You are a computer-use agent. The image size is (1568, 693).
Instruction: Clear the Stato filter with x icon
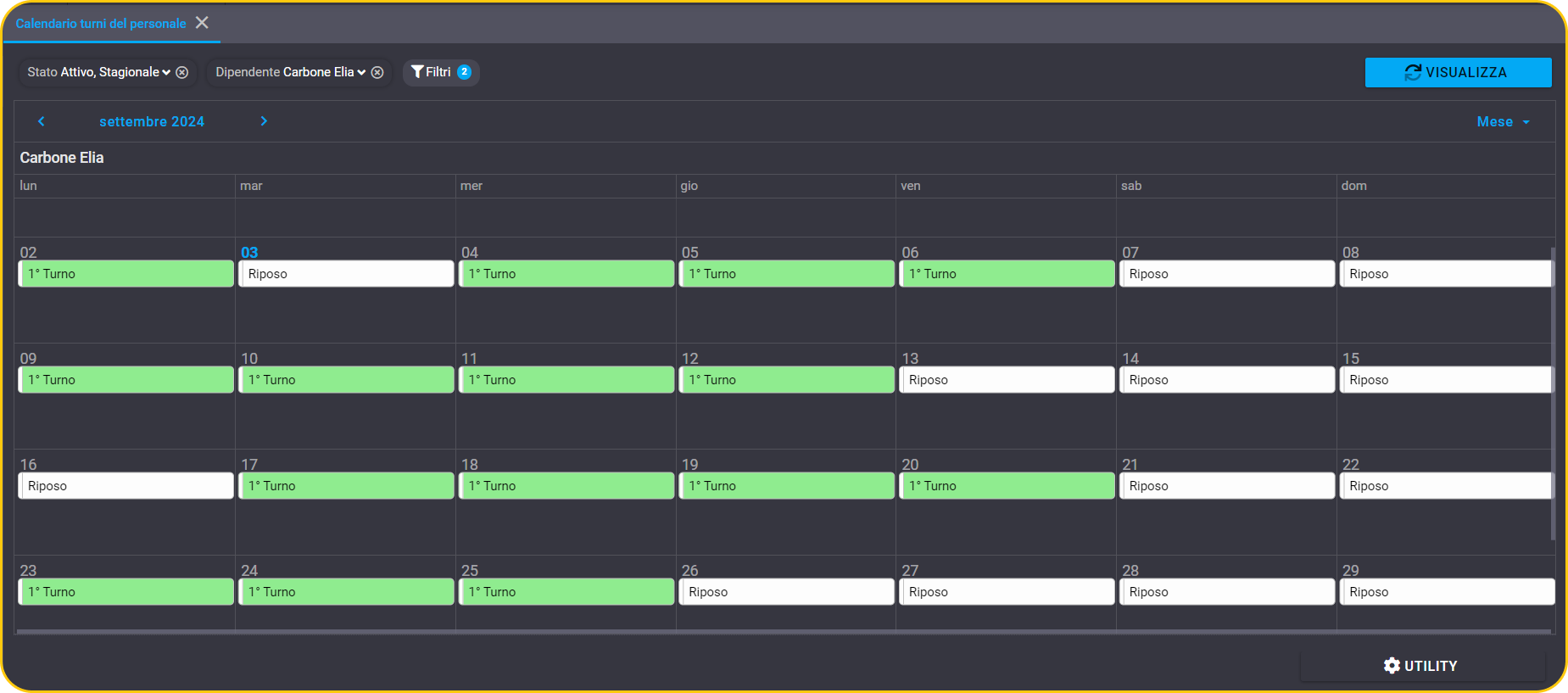point(181,72)
